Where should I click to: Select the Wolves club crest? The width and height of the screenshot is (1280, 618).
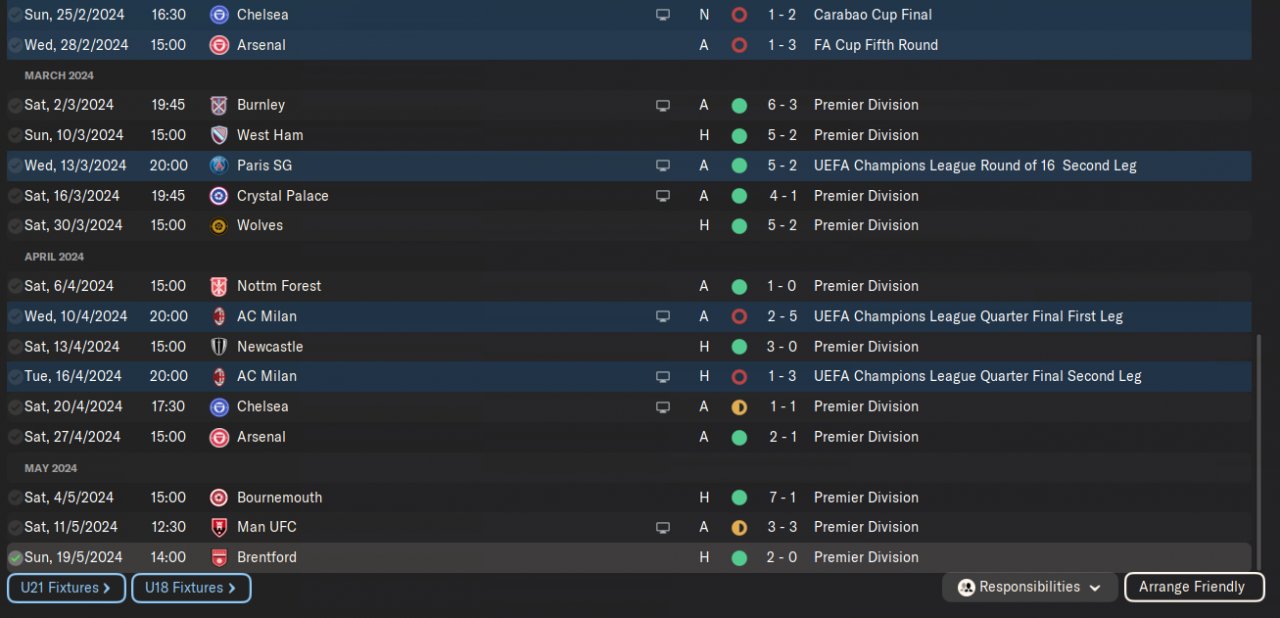coord(219,226)
